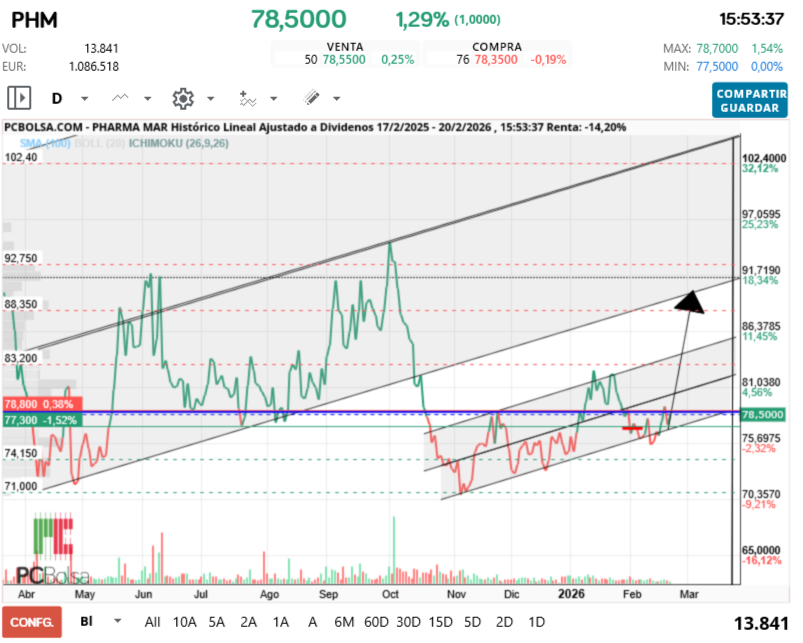Click the SMA (100) indicator label
This screenshot has width=803, height=643.
45,143
